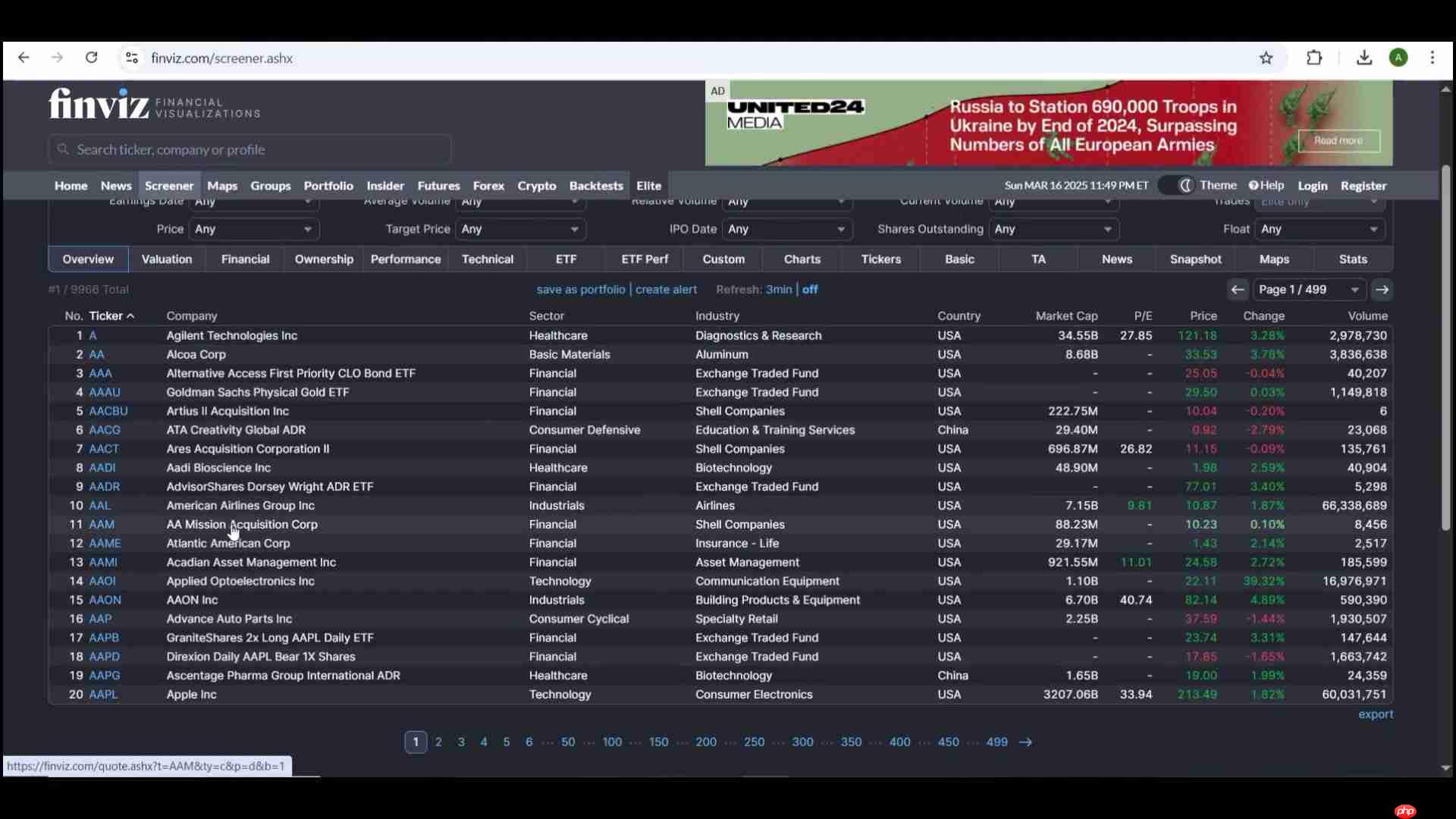Click the Login link
The height and width of the screenshot is (819, 1456).
click(x=1312, y=186)
